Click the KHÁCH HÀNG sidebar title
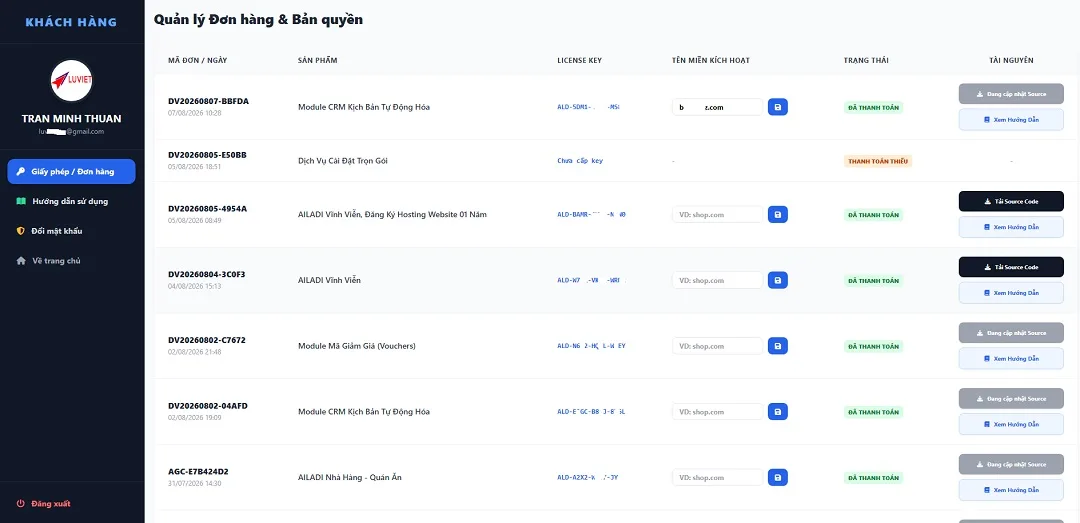The height and width of the screenshot is (523, 1080). point(72,22)
